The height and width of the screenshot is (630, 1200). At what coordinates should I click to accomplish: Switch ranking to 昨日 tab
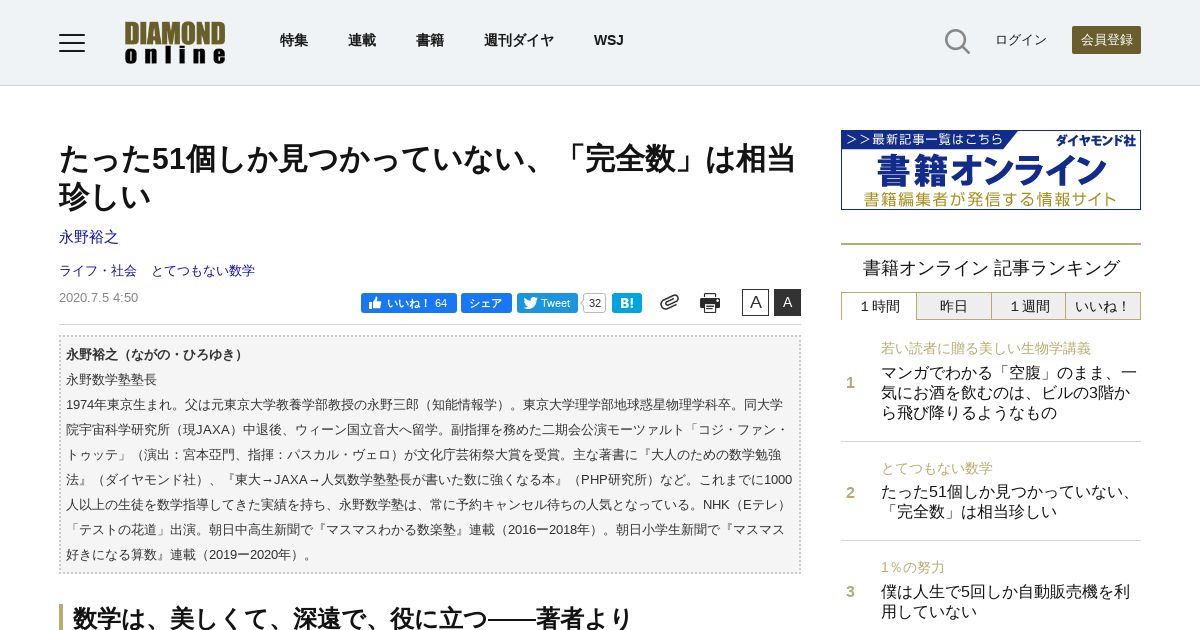tap(954, 306)
